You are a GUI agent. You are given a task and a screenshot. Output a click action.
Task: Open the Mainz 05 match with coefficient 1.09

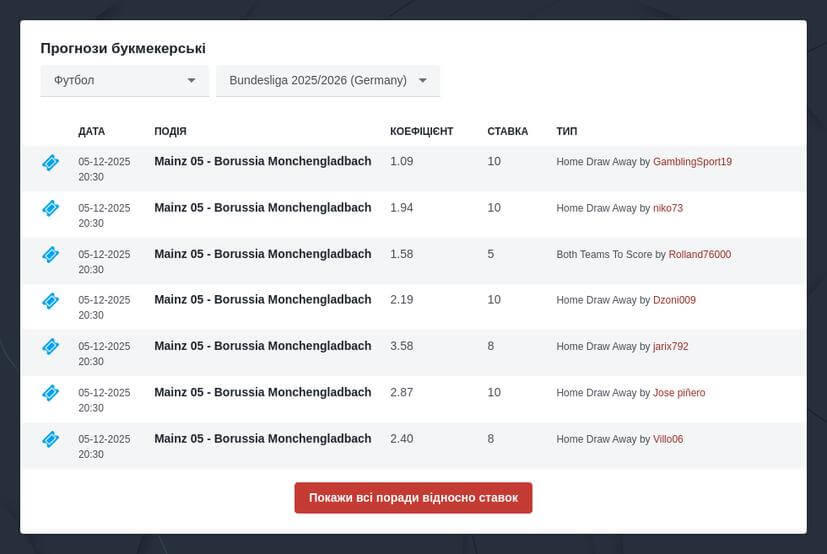262,161
